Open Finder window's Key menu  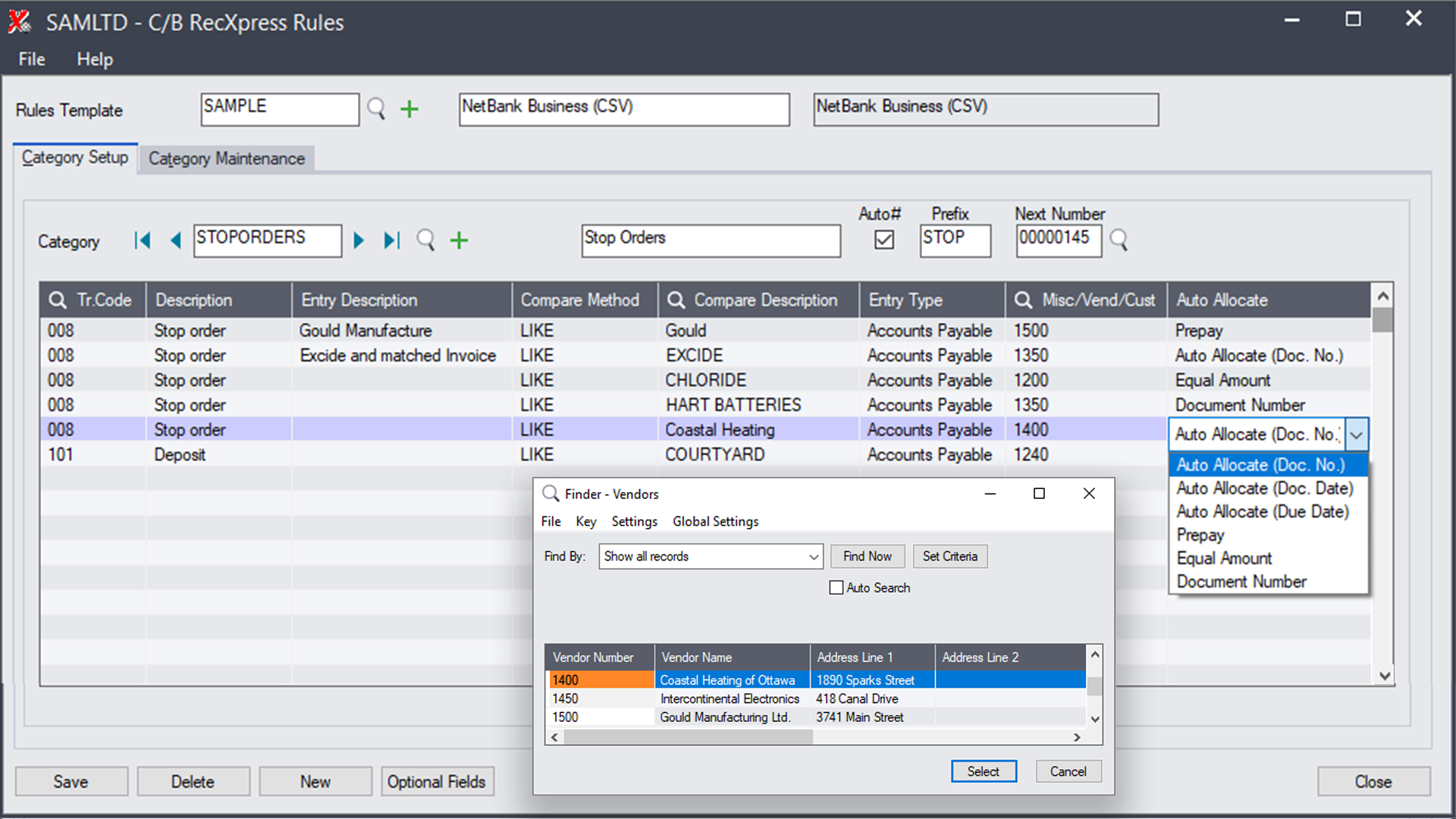(586, 522)
